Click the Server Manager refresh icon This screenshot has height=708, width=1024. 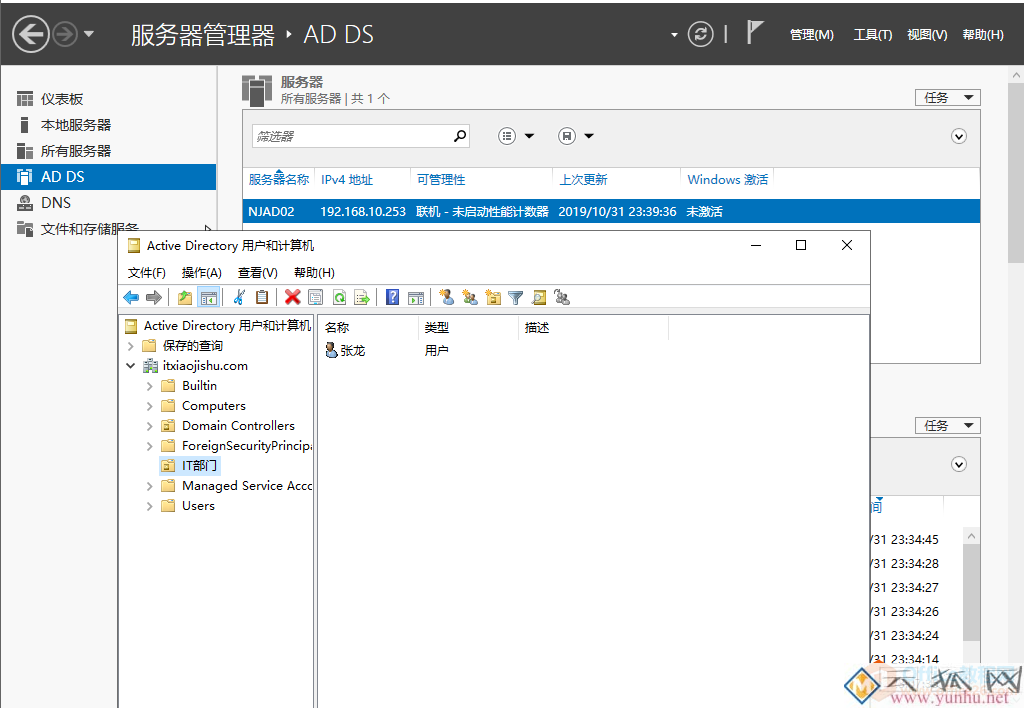[701, 34]
